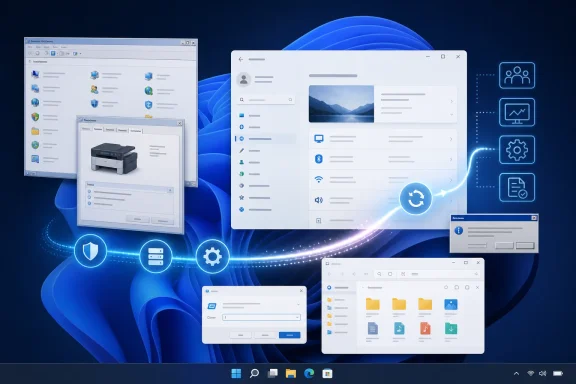Open the Bluetooth settings row

click(383, 159)
